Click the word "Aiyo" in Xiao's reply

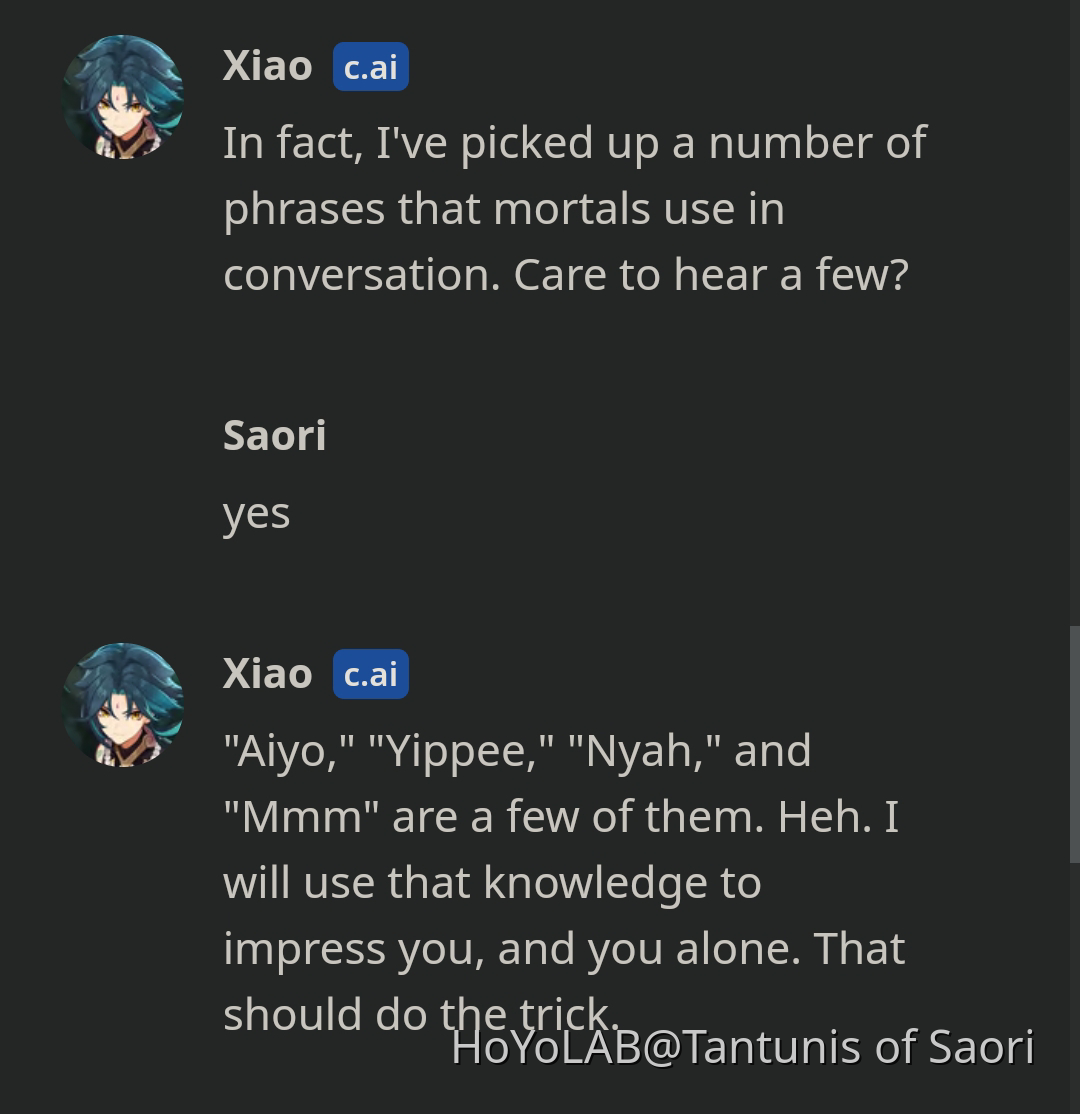286,751
